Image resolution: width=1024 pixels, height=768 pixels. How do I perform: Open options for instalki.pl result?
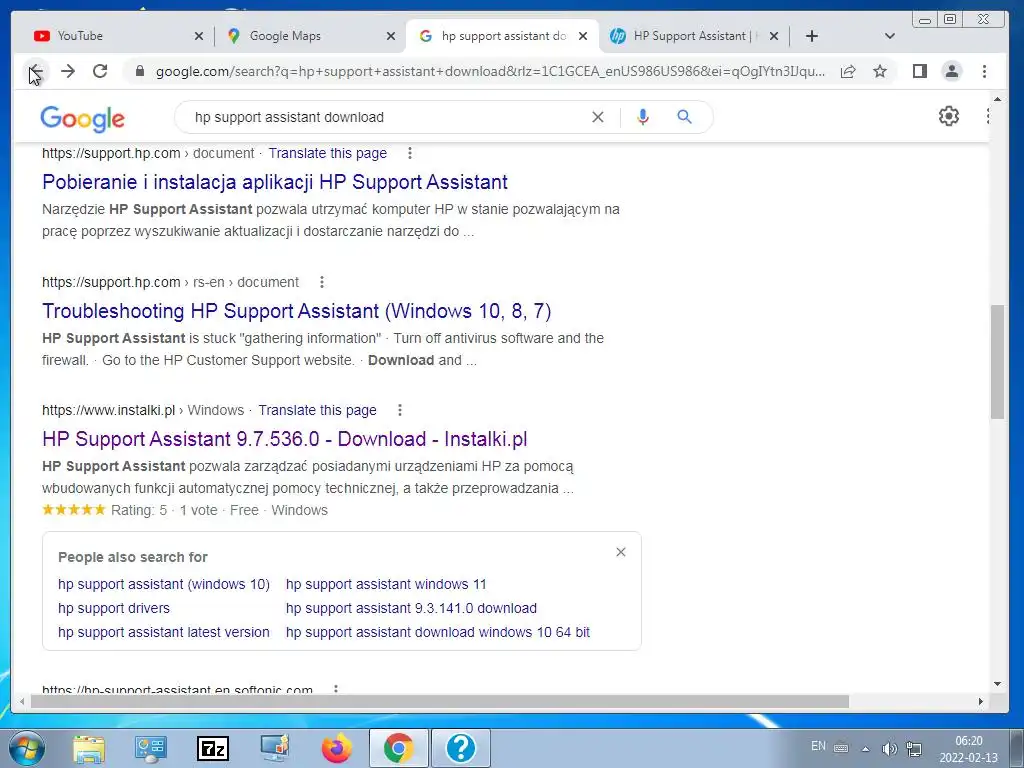[x=400, y=411]
